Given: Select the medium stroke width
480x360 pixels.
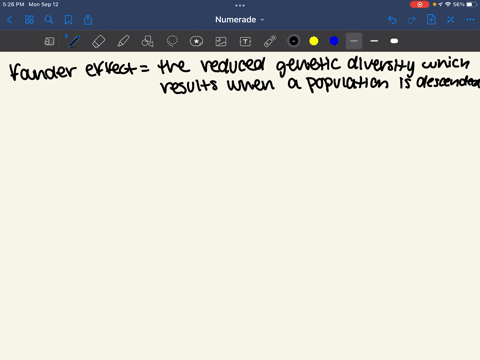Looking at the screenshot, I should 374,41.
